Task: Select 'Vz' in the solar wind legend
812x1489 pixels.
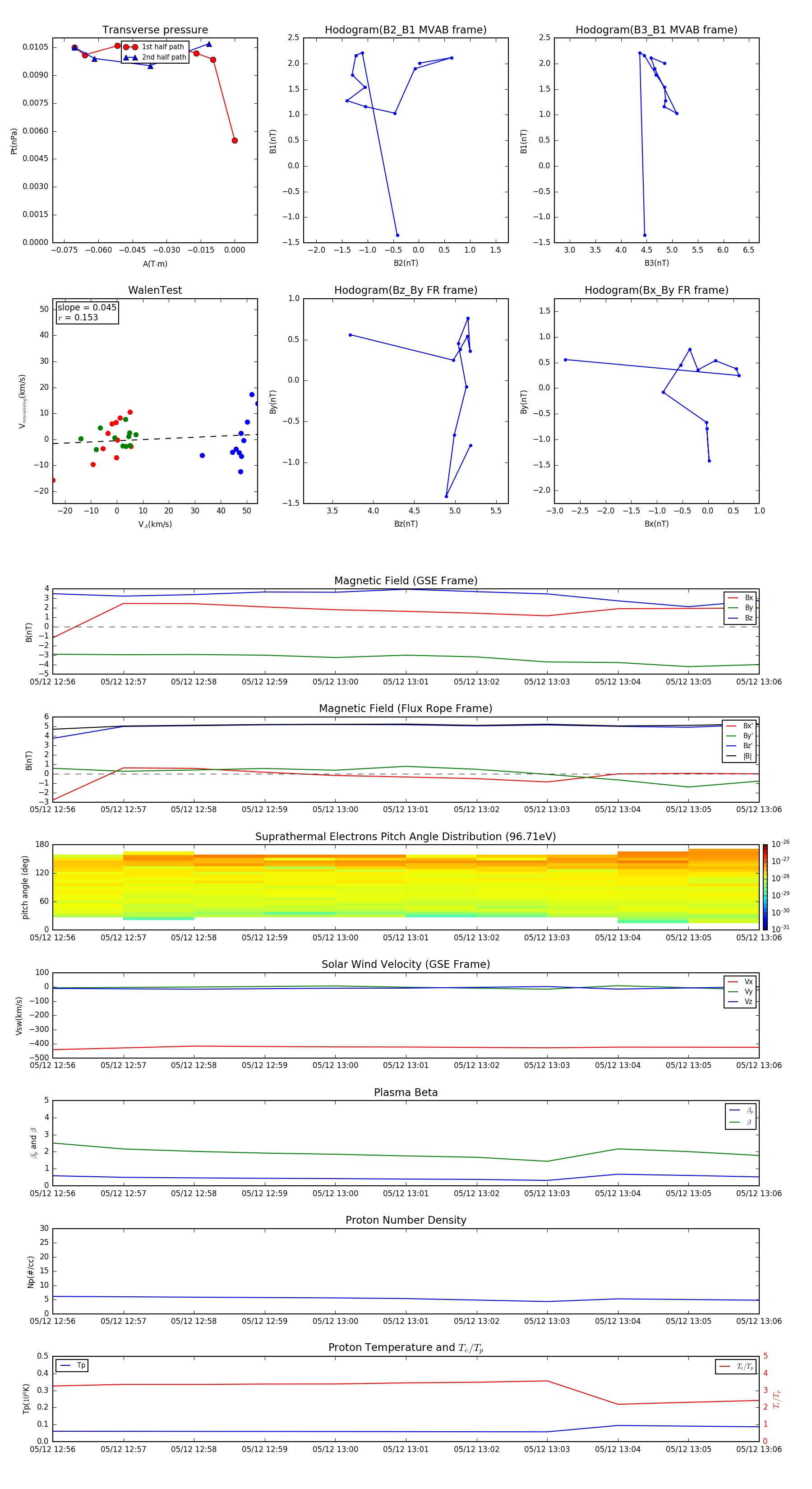Action: click(x=740, y=1002)
